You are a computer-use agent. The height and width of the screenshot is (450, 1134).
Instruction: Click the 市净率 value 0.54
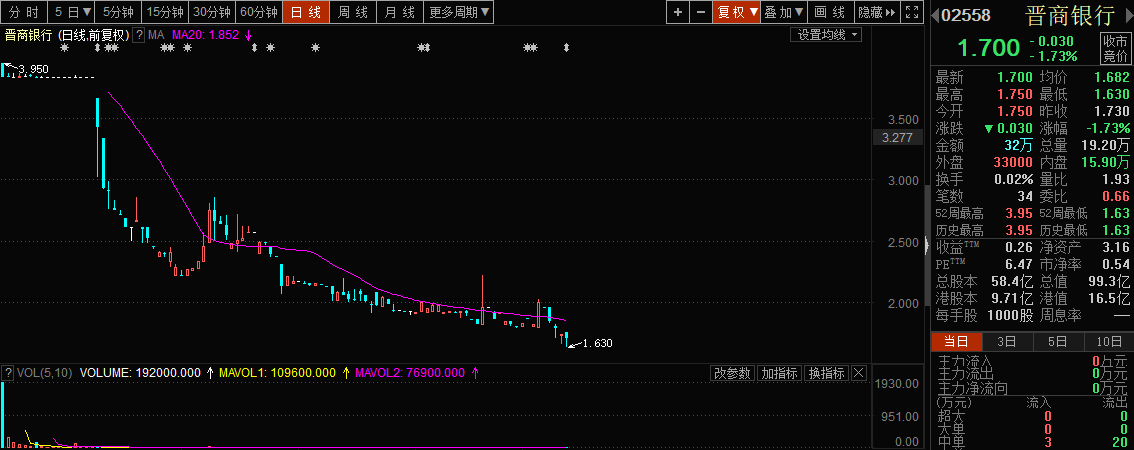click(1114, 264)
